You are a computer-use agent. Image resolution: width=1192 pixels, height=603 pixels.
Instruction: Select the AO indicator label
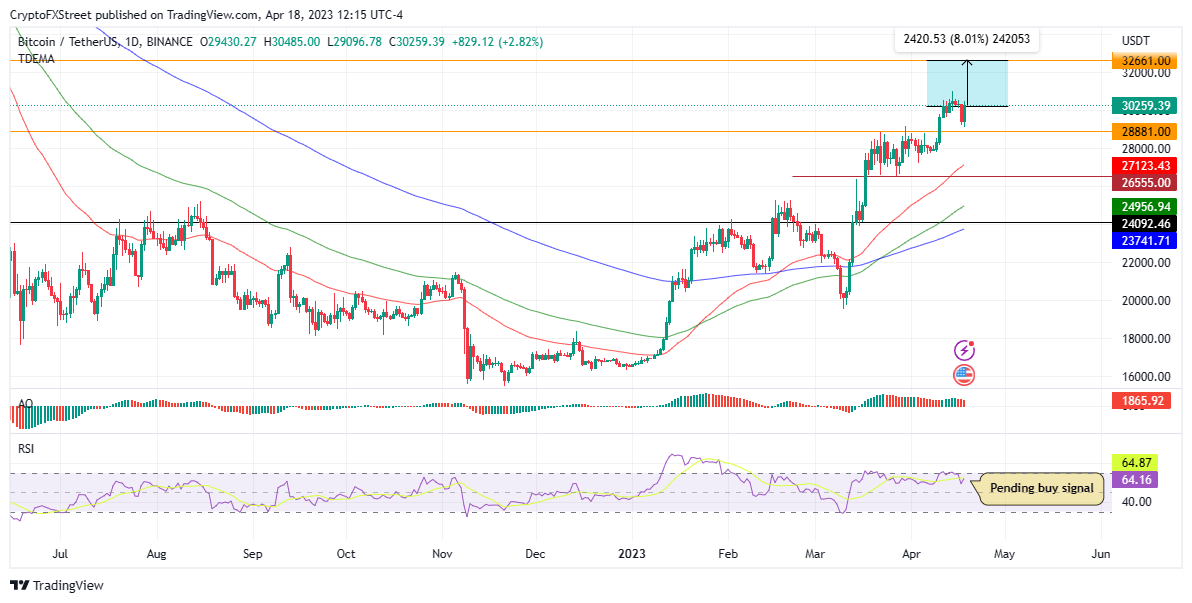click(26, 404)
